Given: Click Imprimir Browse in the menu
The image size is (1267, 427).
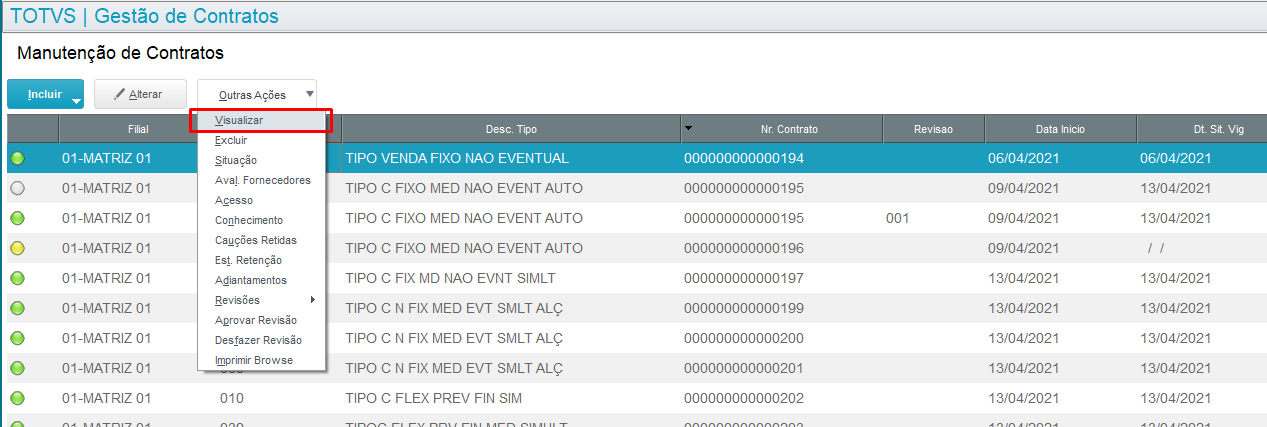Looking at the screenshot, I should click(x=261, y=360).
